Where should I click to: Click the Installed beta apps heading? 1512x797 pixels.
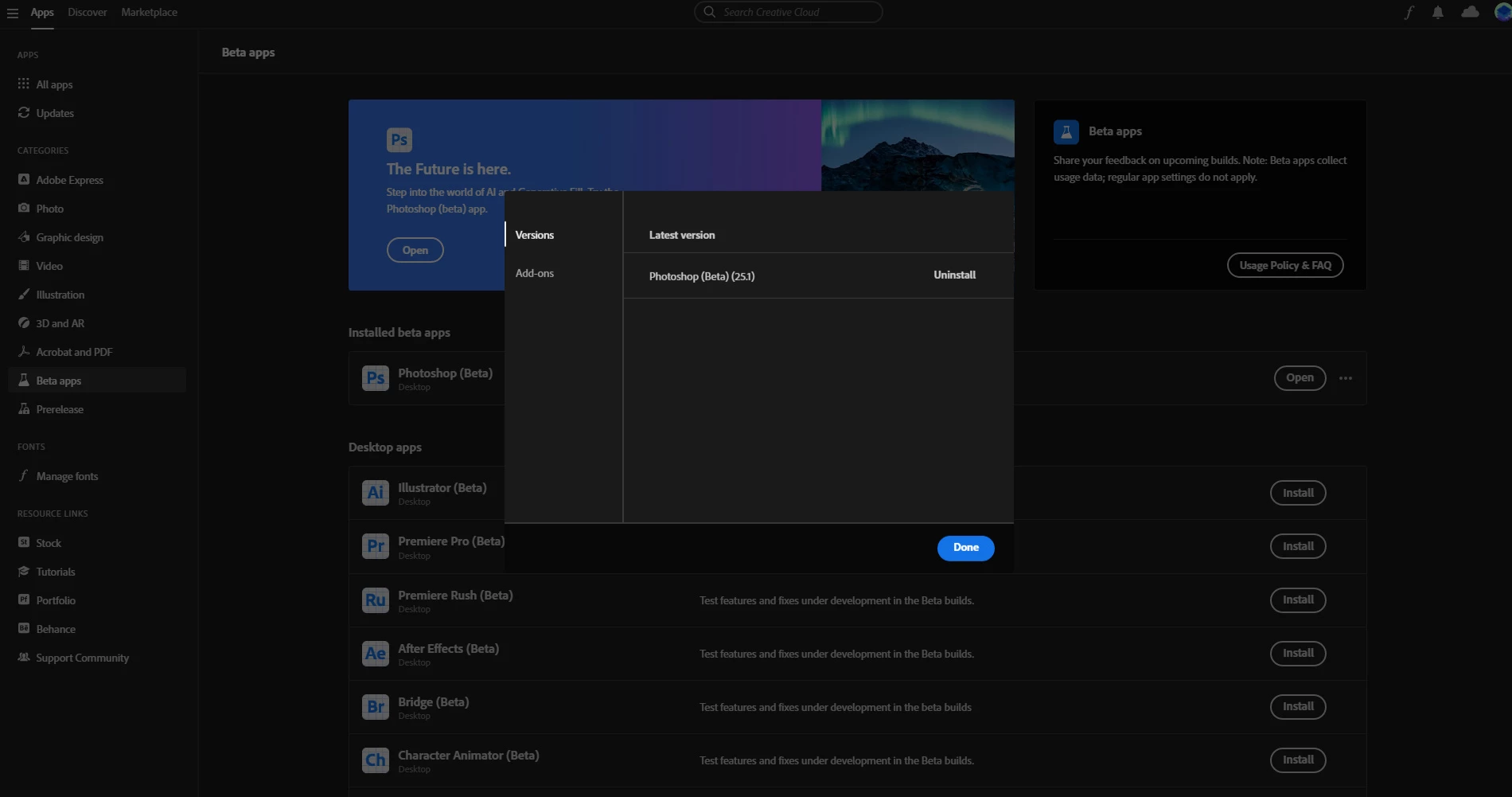pos(399,333)
